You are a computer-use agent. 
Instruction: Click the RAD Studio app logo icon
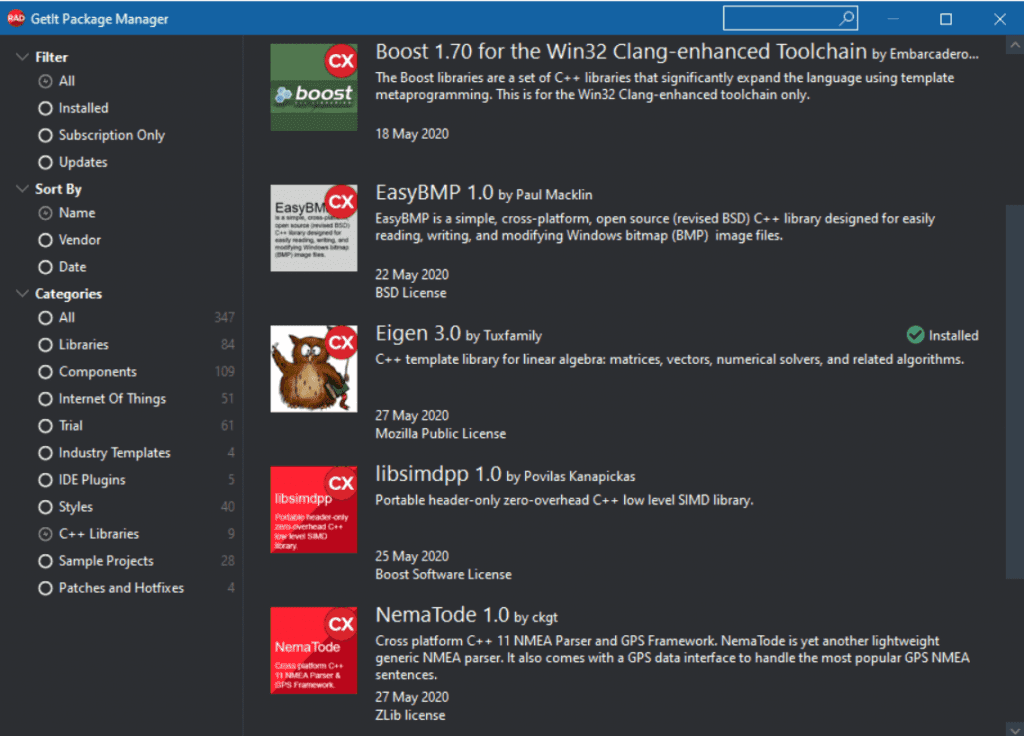pyautogui.click(x=16, y=18)
